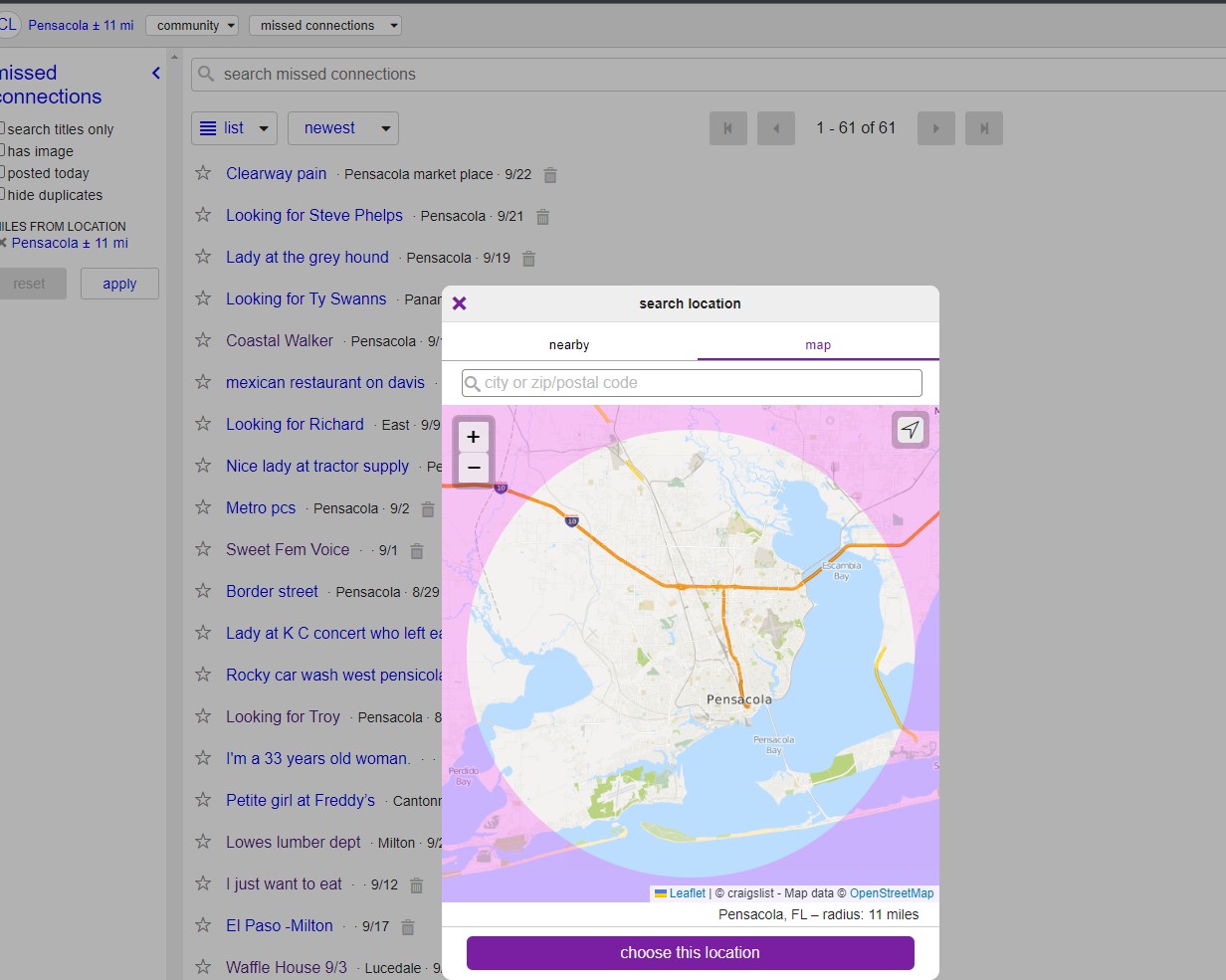Image resolution: width=1226 pixels, height=980 pixels.
Task: Zoom out on the map
Action: click(x=473, y=468)
